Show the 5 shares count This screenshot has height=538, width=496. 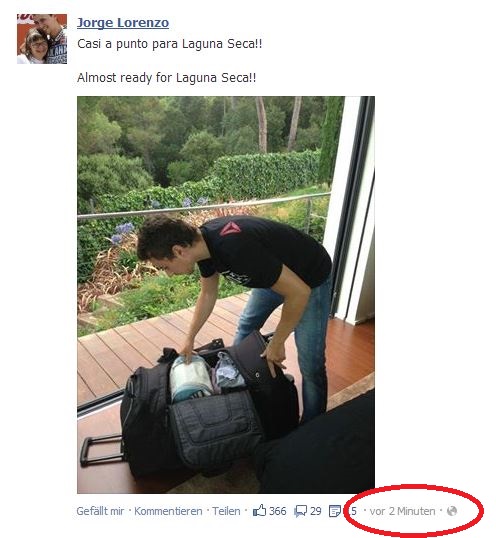[354, 511]
